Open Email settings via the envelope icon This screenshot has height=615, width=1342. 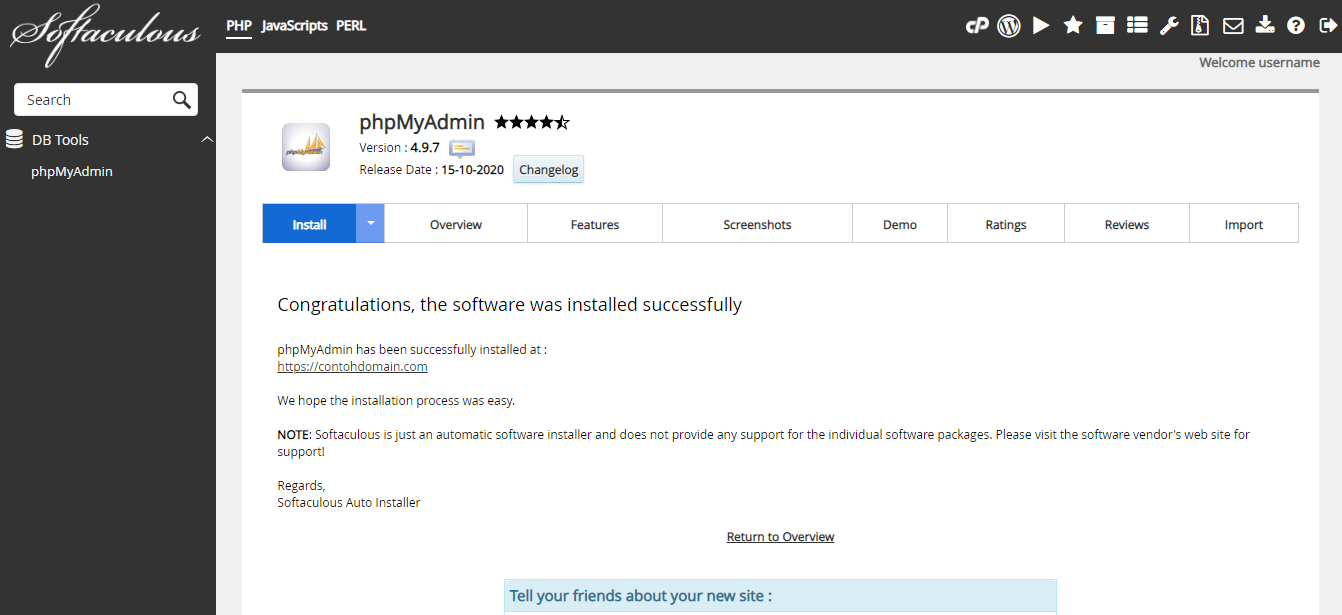(1233, 25)
